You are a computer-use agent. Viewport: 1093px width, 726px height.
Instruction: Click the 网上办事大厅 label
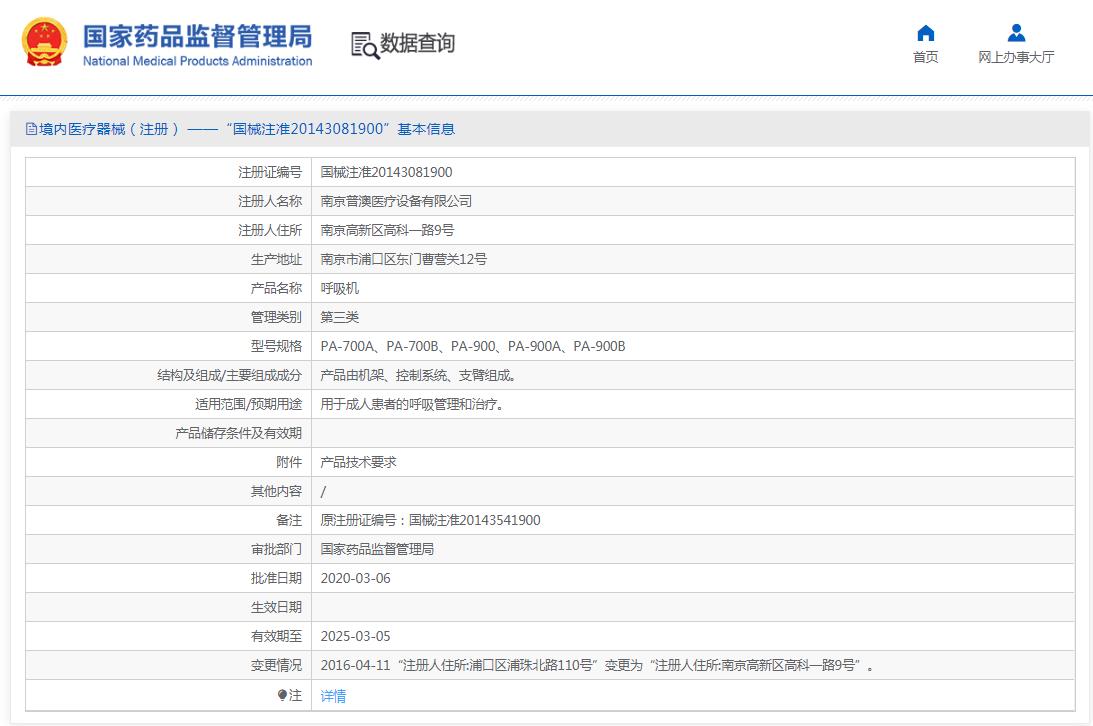click(1016, 57)
